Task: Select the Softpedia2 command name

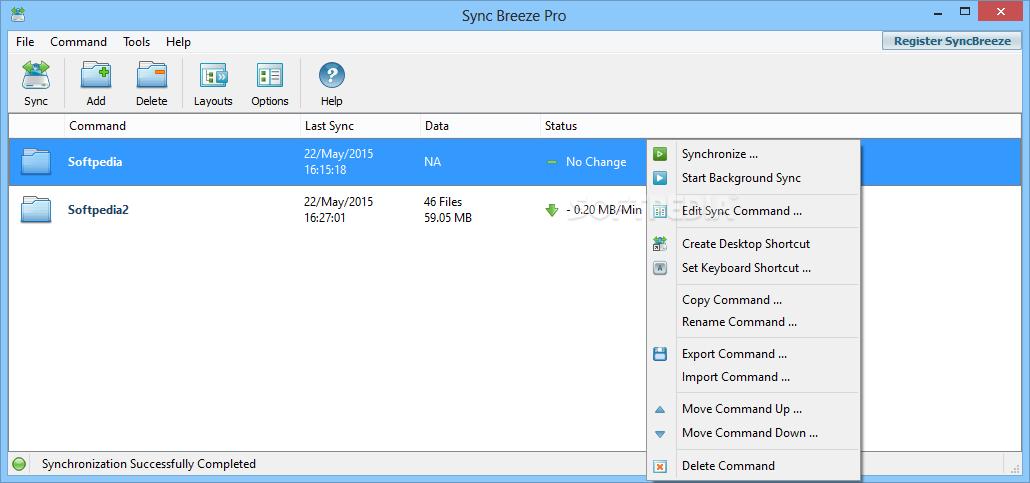Action: (99, 210)
